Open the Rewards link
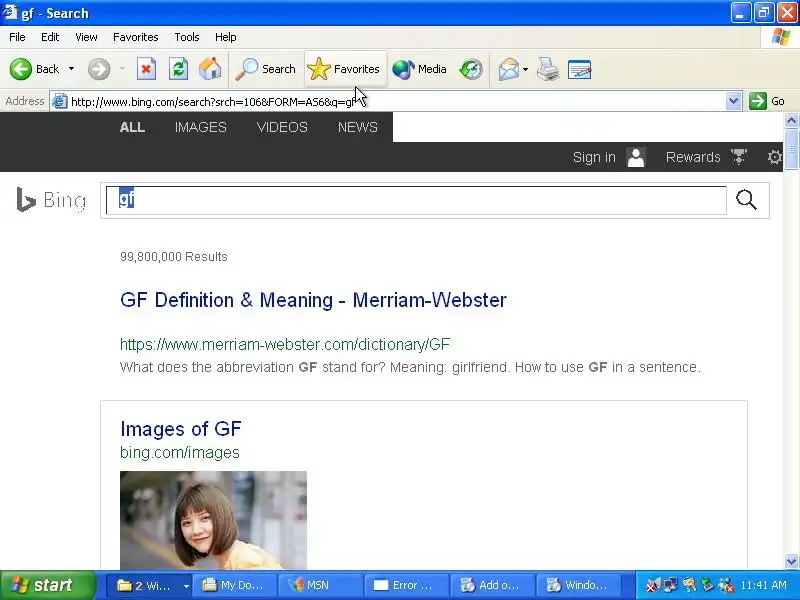Image resolution: width=800 pixels, height=600 pixels. (693, 157)
